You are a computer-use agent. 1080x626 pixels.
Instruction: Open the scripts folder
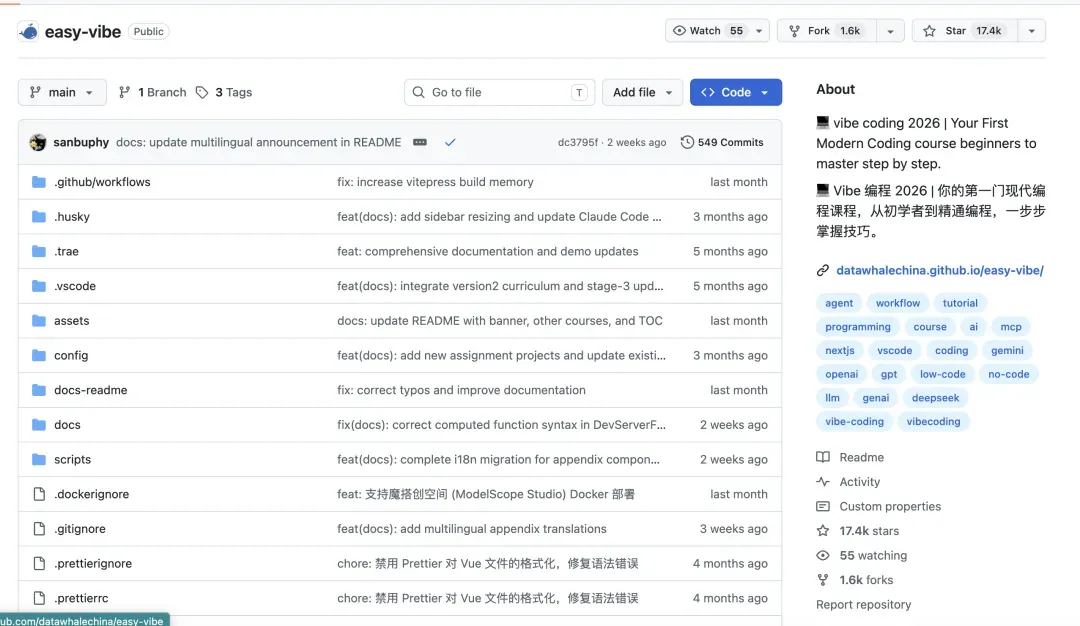pos(72,459)
